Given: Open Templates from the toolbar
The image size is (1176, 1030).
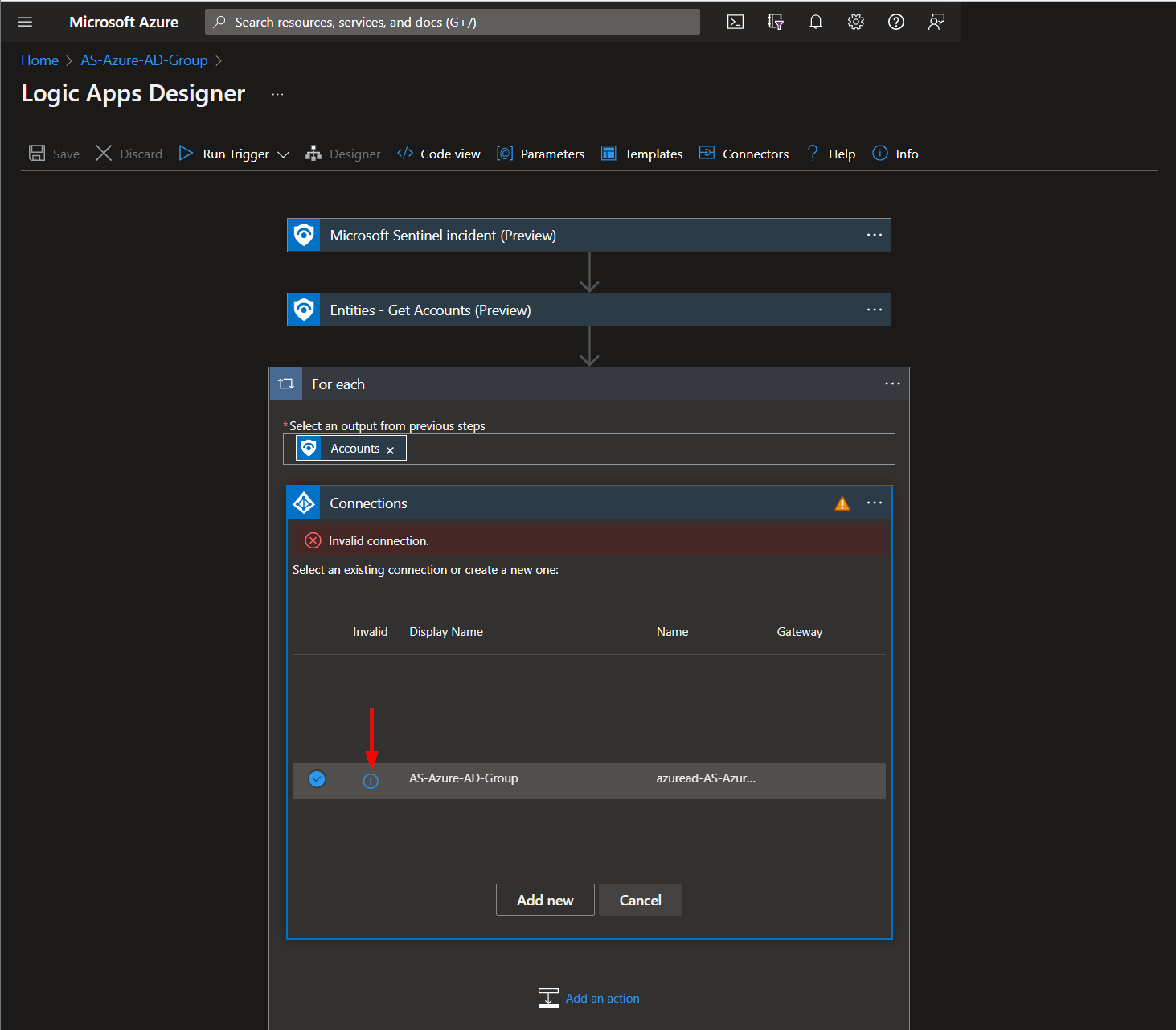Looking at the screenshot, I should (641, 154).
